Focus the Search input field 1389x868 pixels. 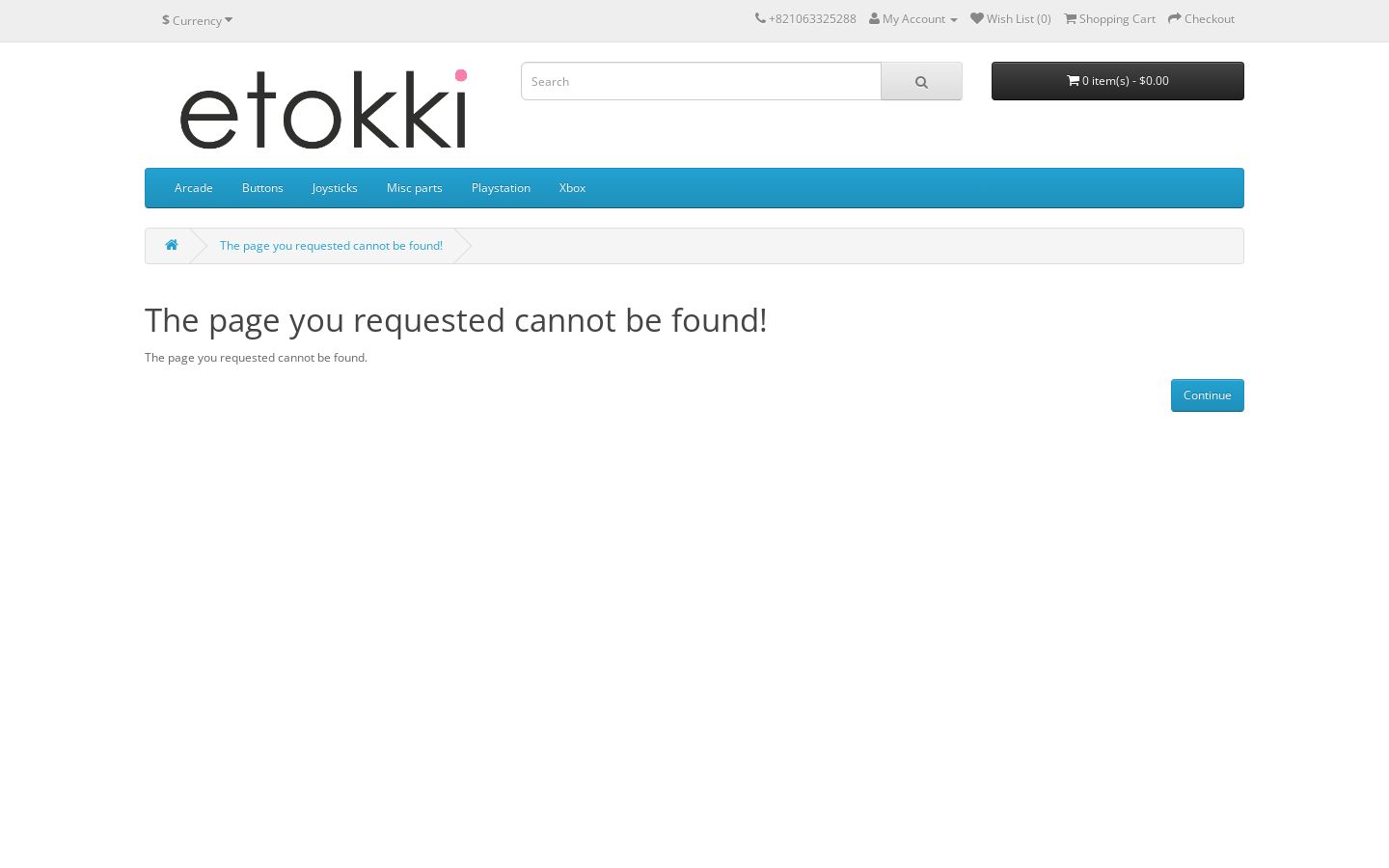[701, 81]
